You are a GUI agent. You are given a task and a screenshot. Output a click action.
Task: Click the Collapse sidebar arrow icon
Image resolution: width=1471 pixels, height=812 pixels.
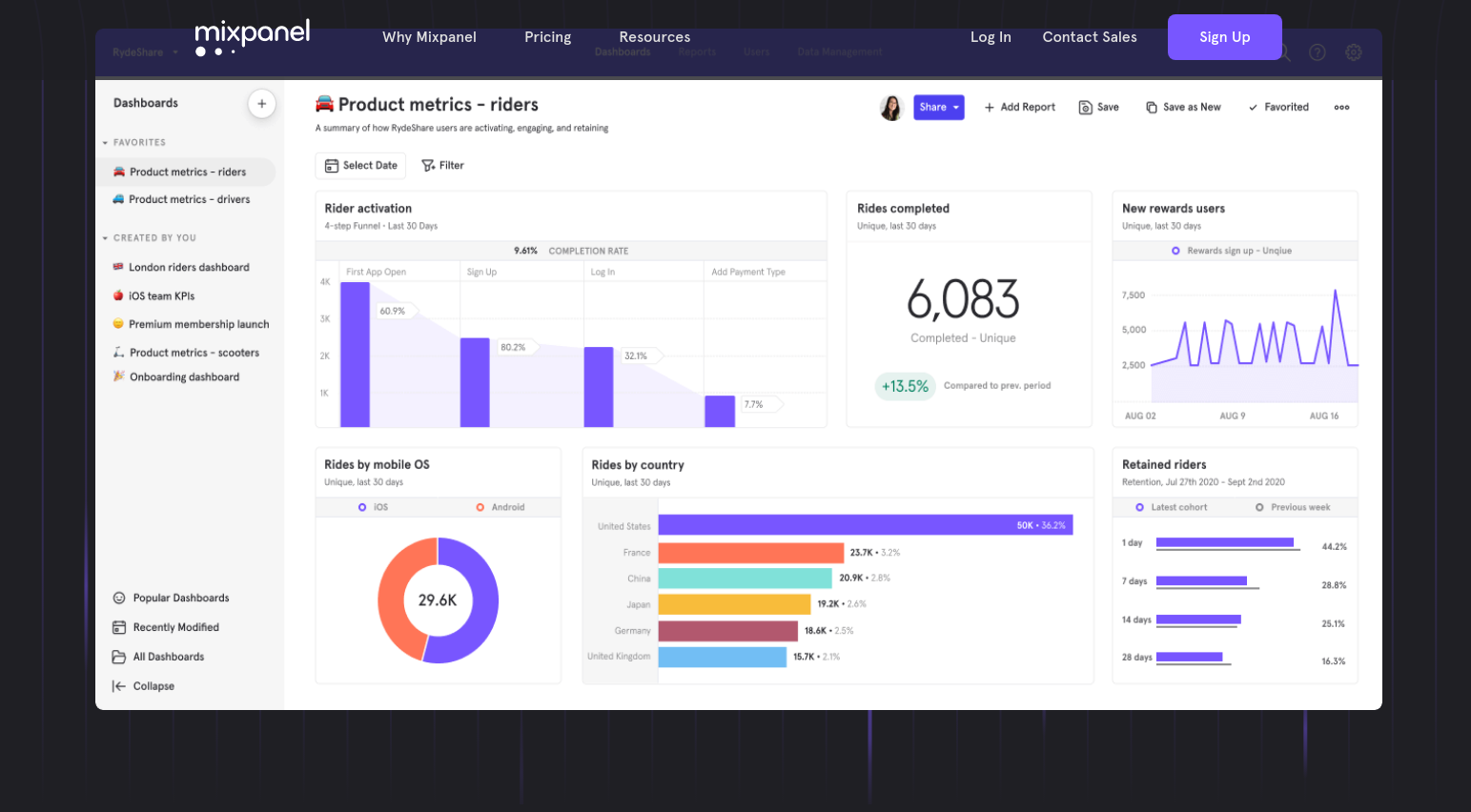coord(119,686)
